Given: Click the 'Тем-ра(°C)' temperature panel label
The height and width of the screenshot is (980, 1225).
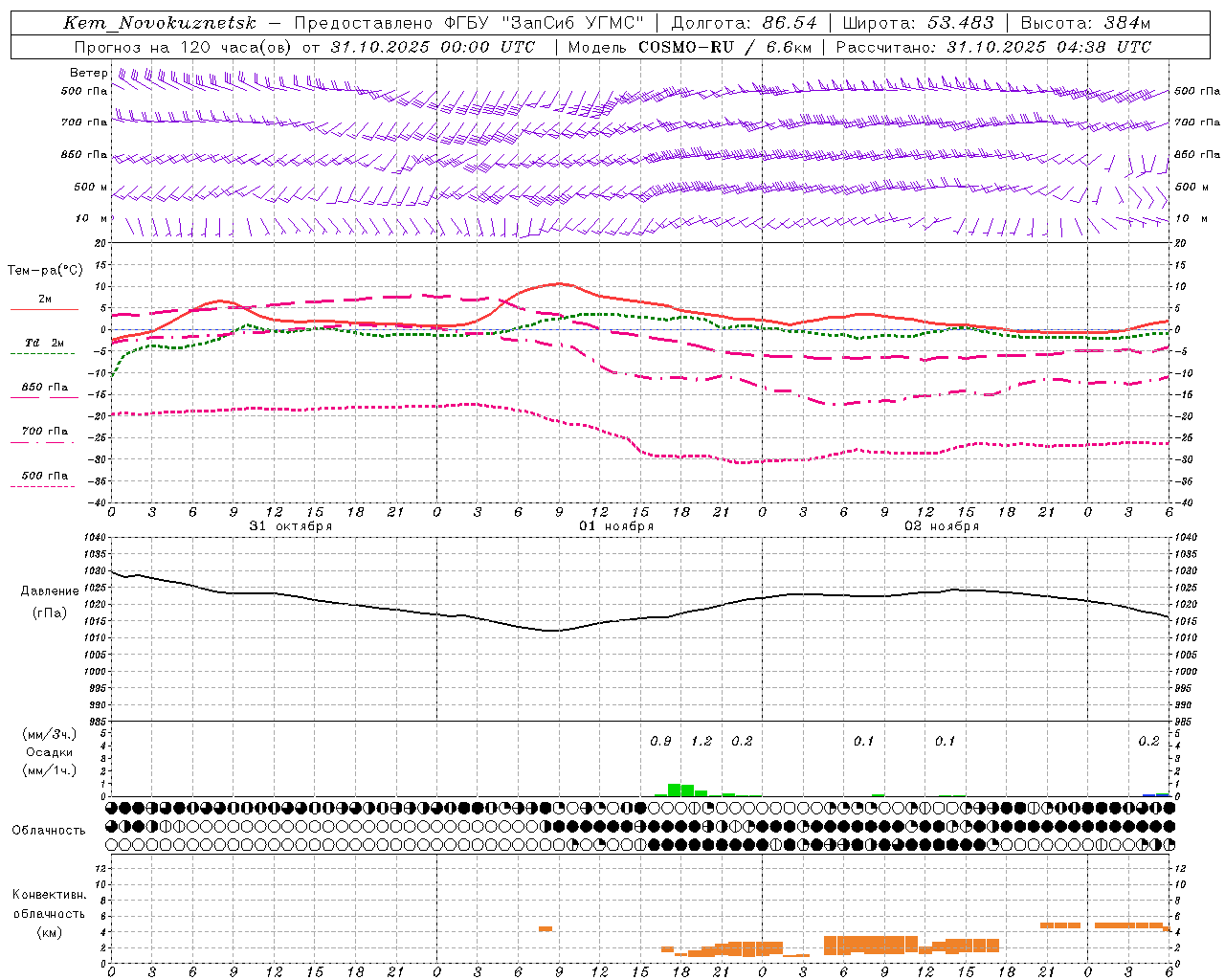Looking at the screenshot, I should (45, 271).
